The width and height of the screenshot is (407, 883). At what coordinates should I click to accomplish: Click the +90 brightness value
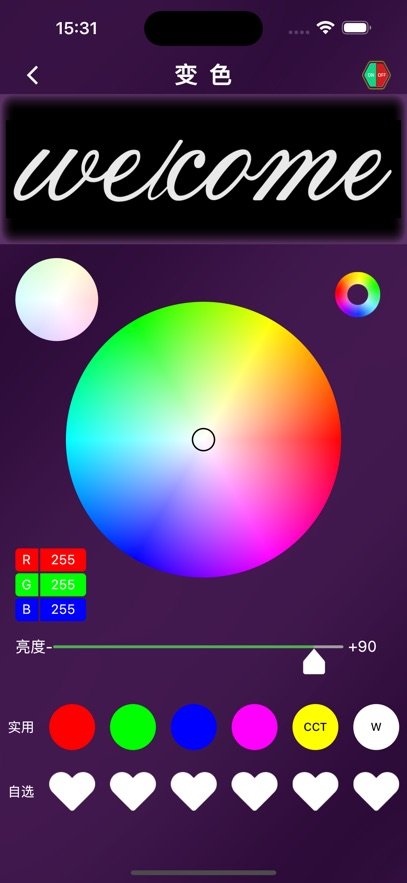pos(363,646)
